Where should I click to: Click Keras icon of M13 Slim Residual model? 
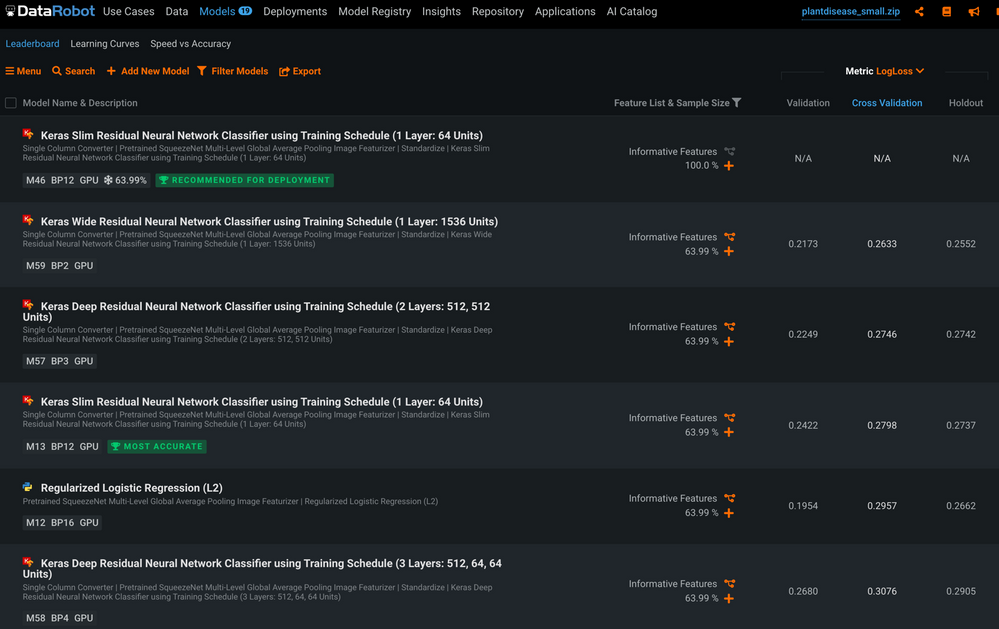coord(28,401)
